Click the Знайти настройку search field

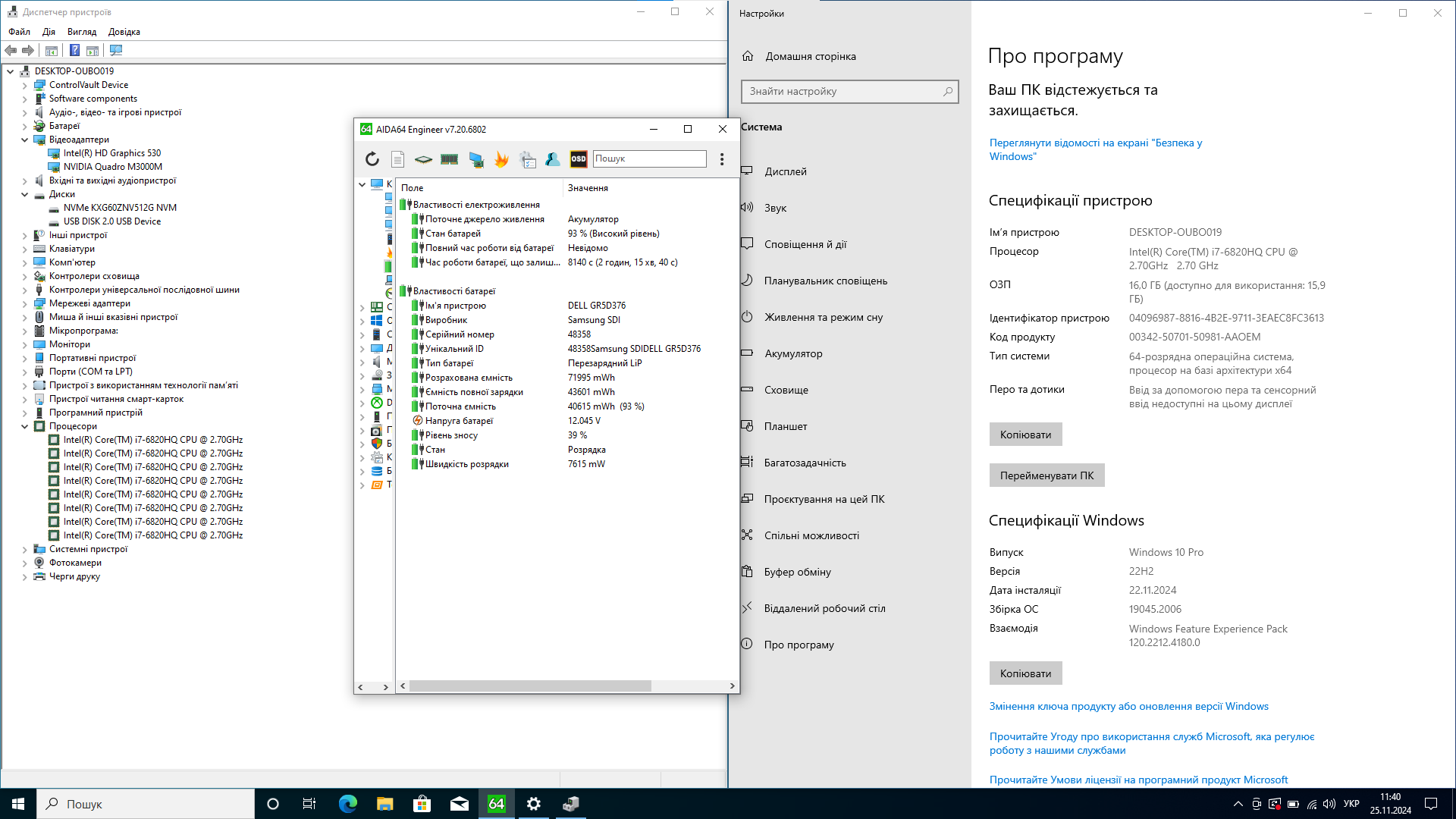pos(849,91)
